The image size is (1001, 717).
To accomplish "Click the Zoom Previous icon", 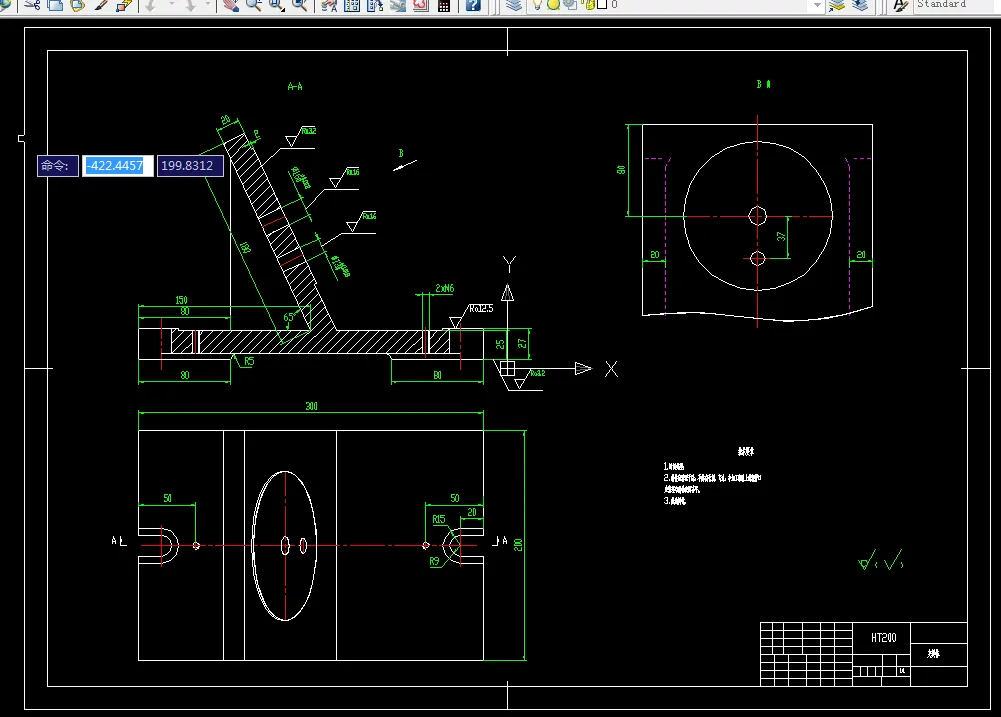I will (299, 5).
